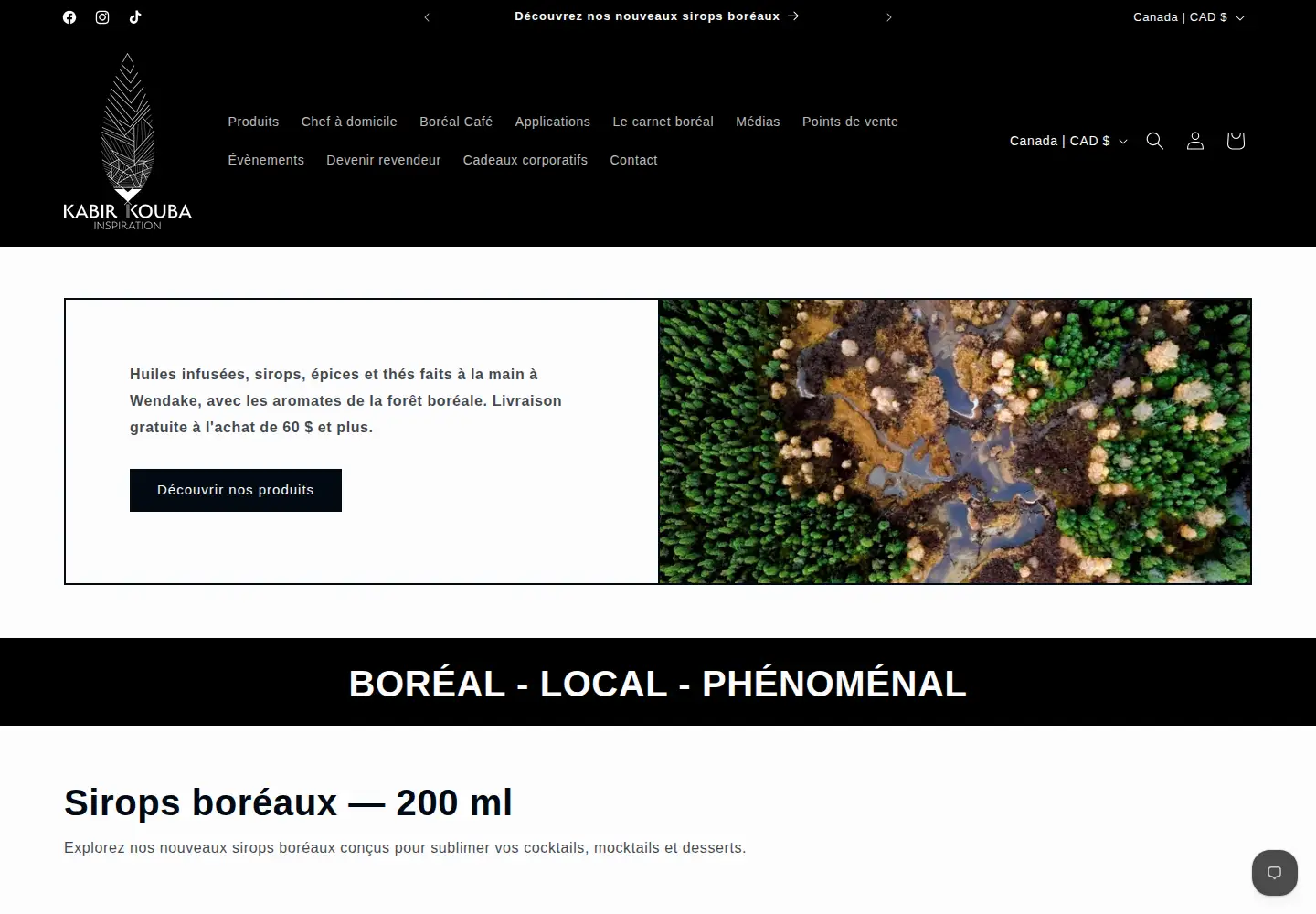The image size is (1316, 914).
Task: Click the aerial forest banner image
Action: pos(954,441)
